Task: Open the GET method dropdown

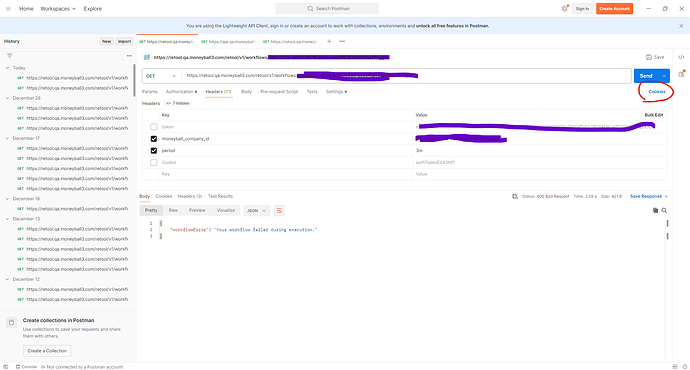Action: (161, 76)
